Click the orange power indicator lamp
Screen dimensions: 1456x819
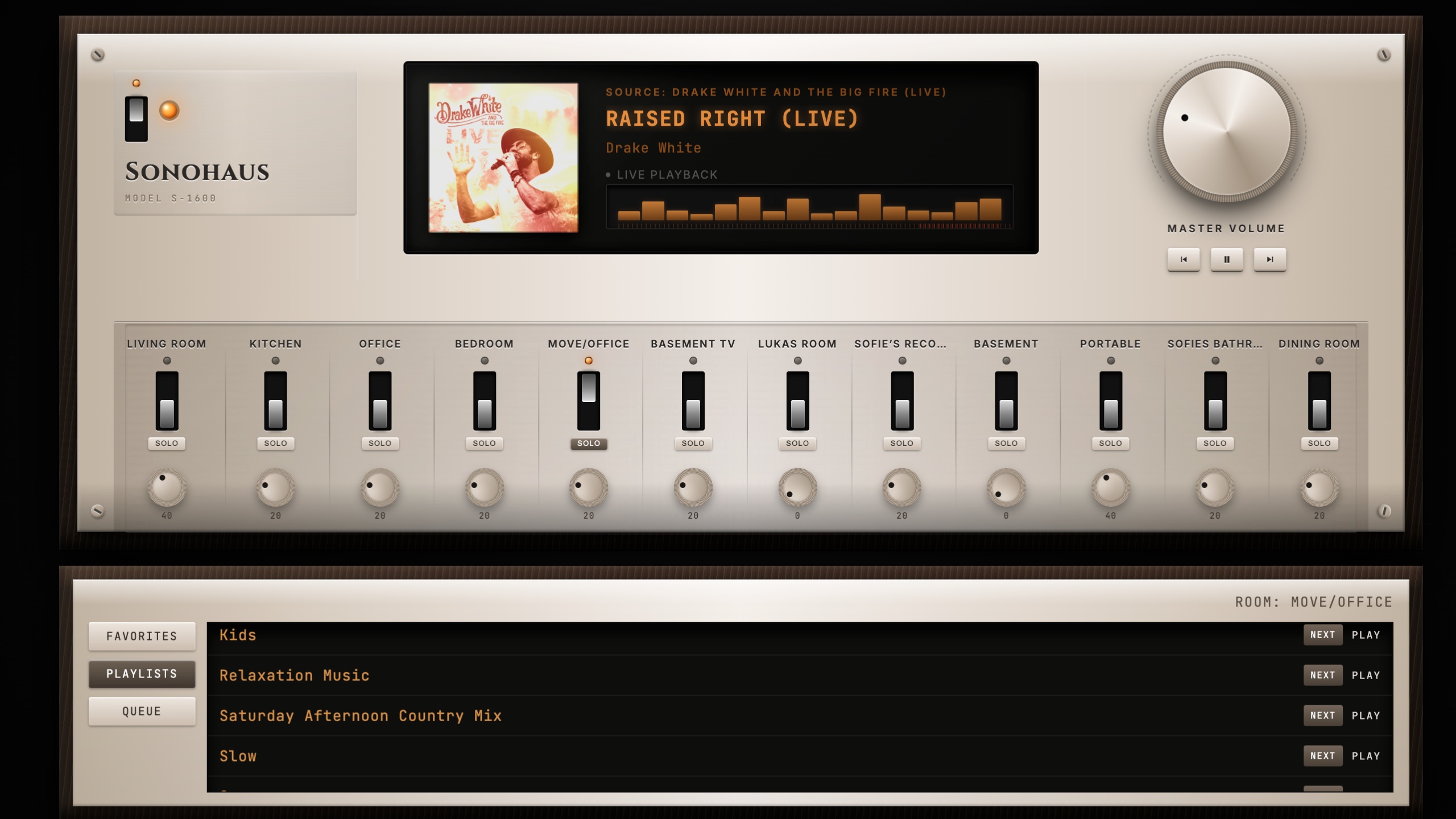[169, 110]
